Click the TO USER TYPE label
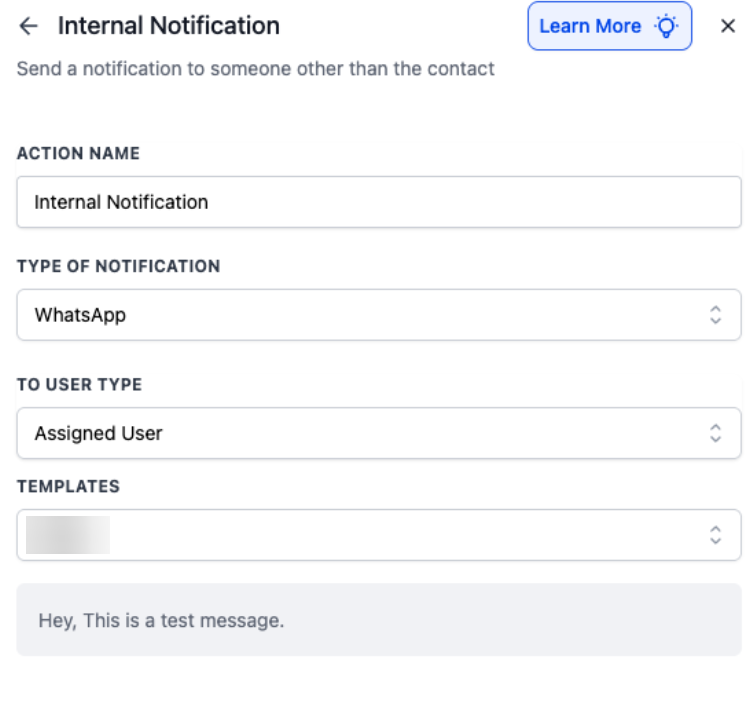 (x=79, y=385)
